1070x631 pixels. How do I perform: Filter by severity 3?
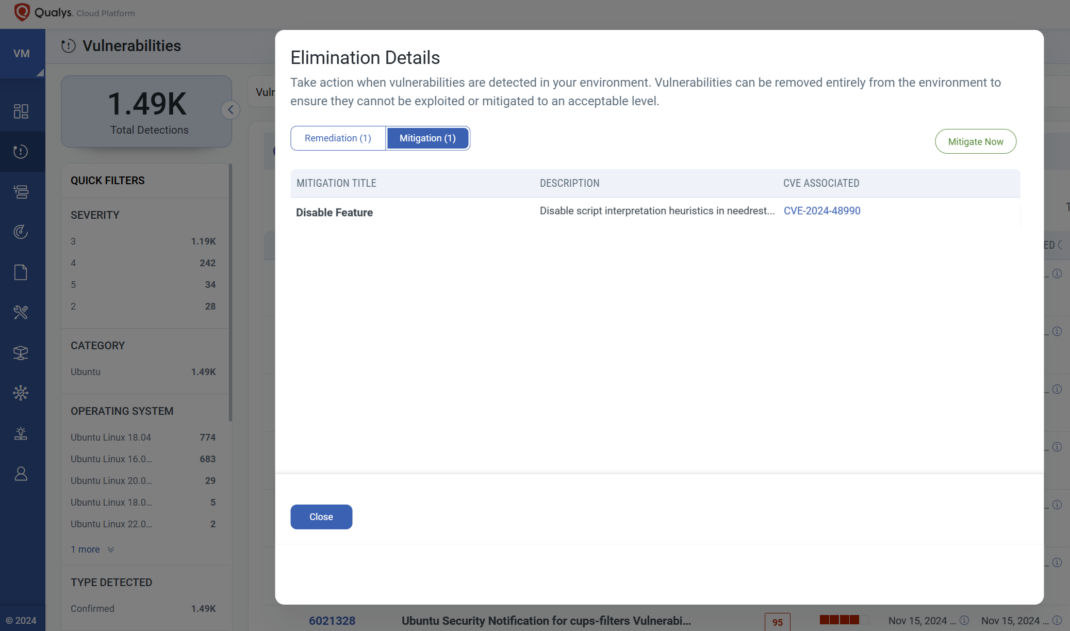[143, 241]
